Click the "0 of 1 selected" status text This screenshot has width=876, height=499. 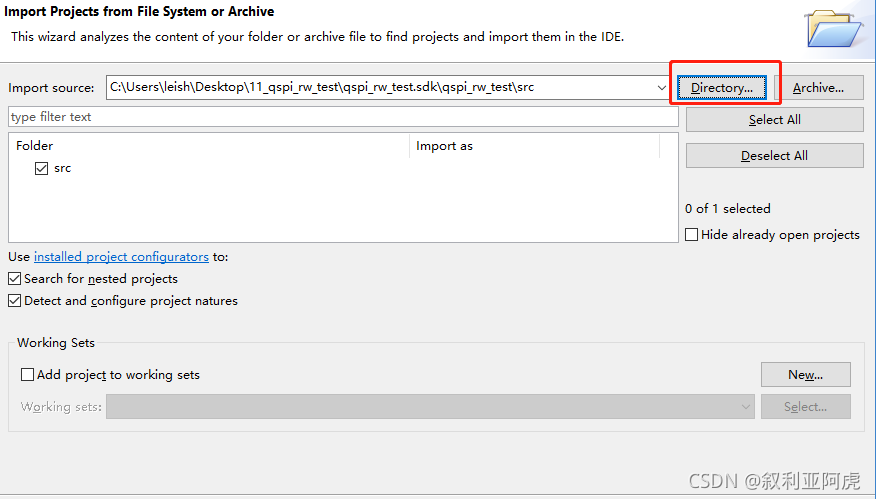[727, 208]
